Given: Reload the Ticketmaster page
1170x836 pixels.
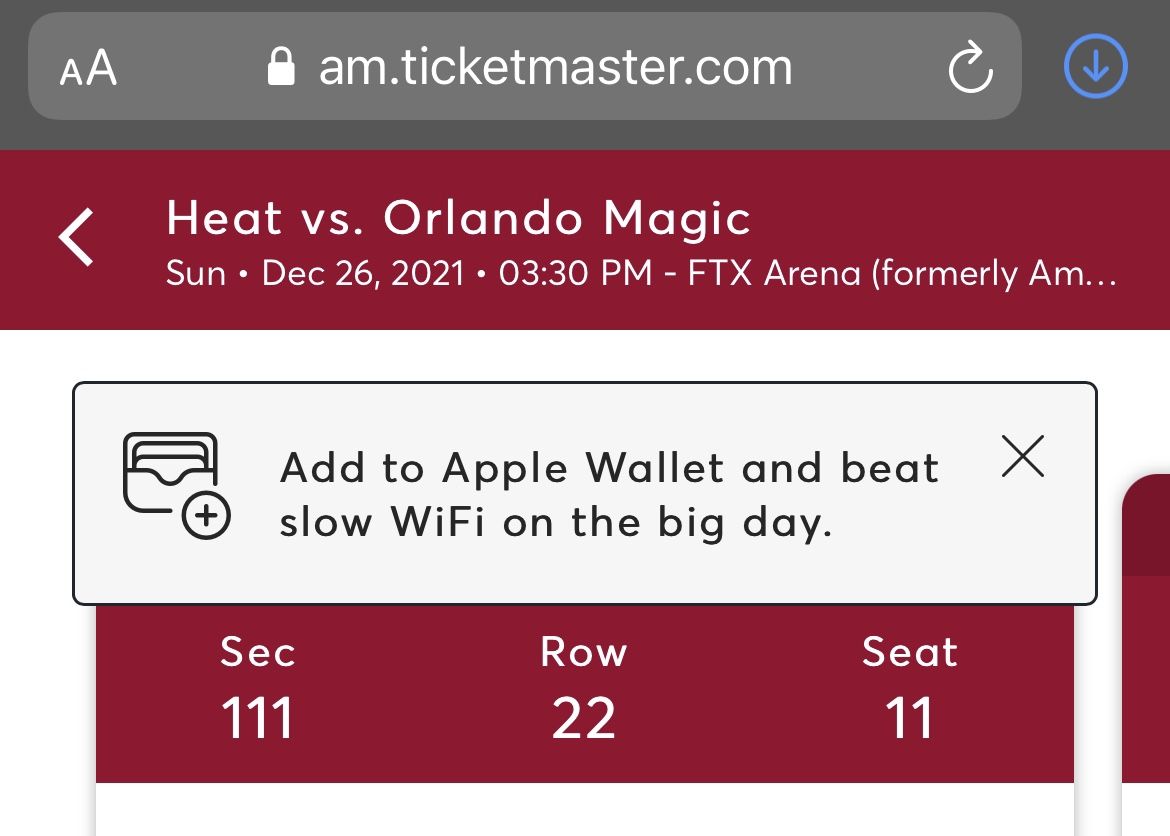Looking at the screenshot, I should tap(969, 69).
